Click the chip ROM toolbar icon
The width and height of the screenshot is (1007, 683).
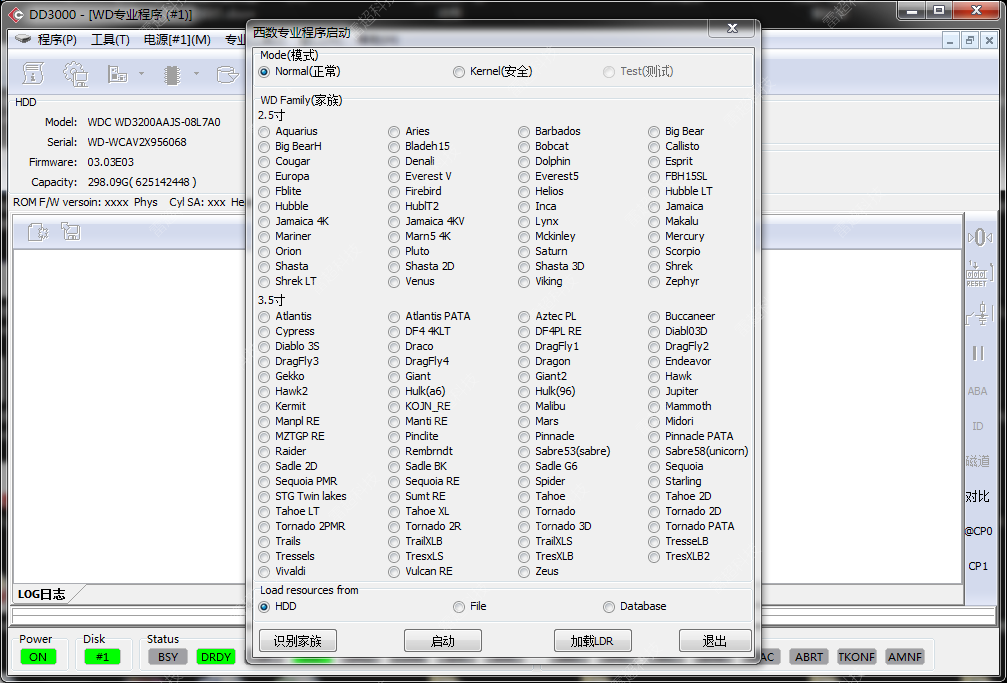[x=171, y=75]
